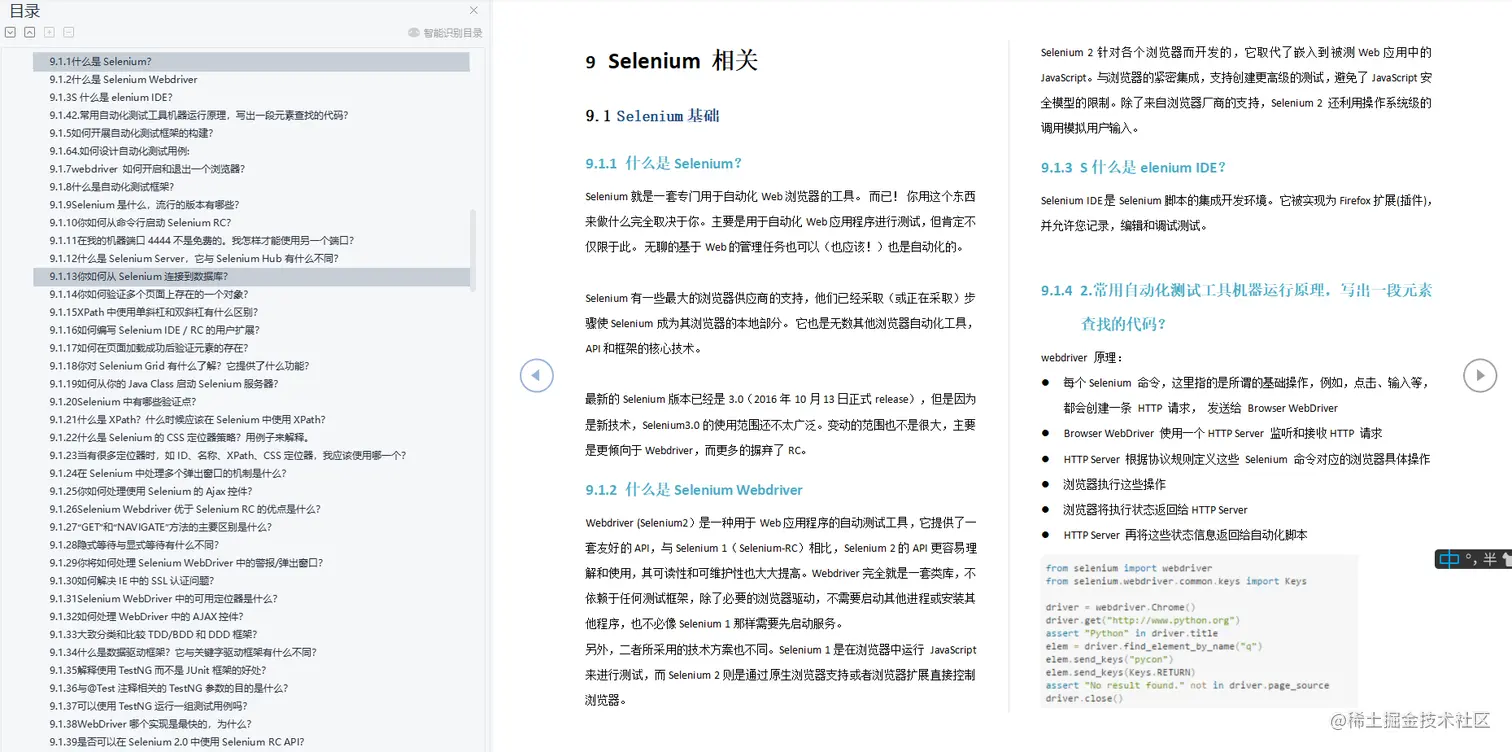Toggle 中 Chinese/English input mode
This screenshot has height=752, width=1512.
[x=1449, y=558]
